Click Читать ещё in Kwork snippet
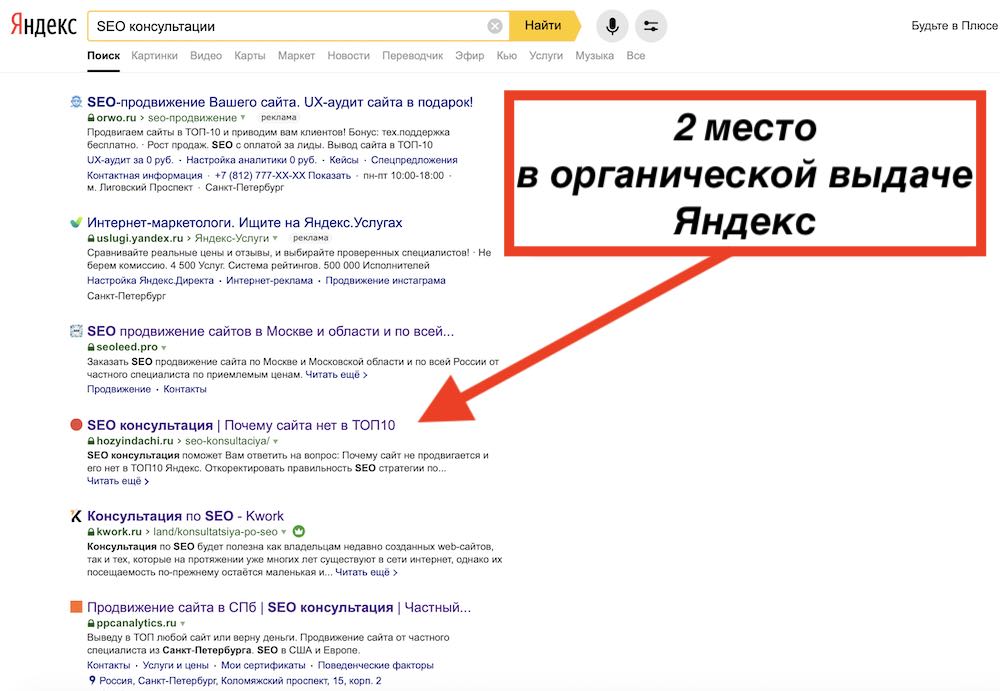This screenshot has width=1000, height=691. tap(366, 572)
